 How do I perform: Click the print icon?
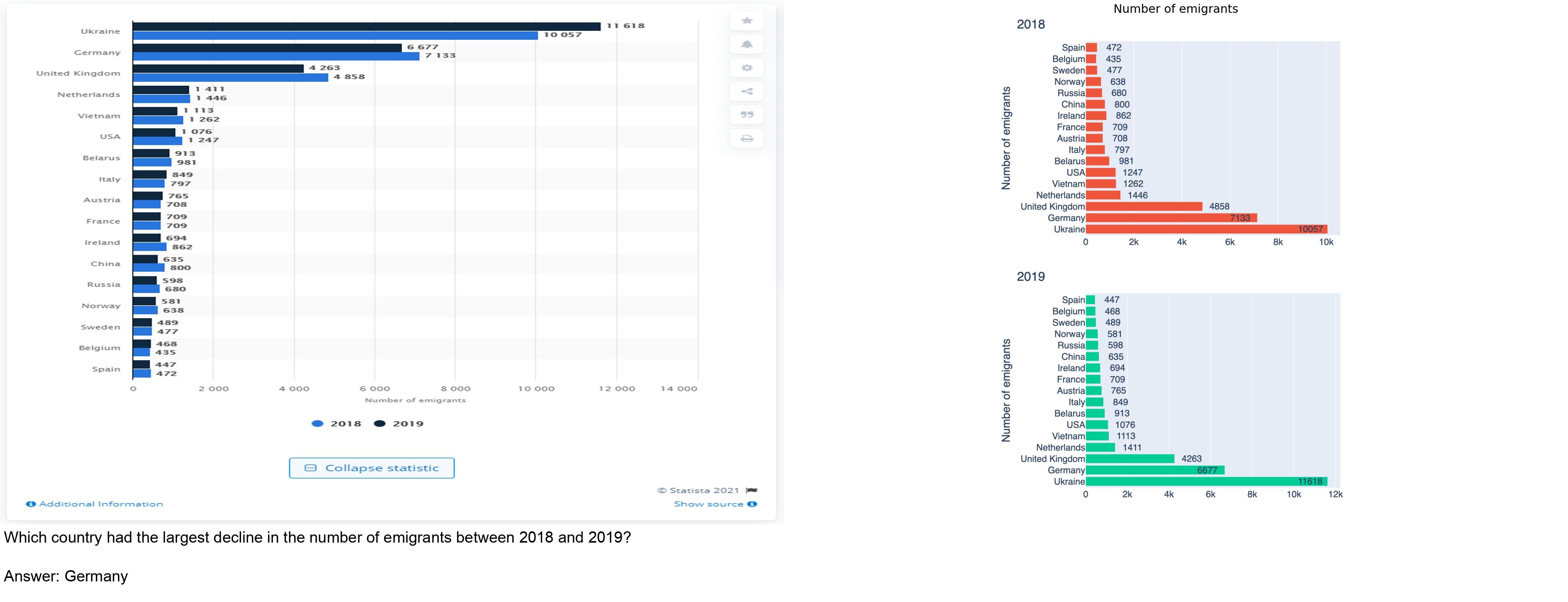(747, 138)
